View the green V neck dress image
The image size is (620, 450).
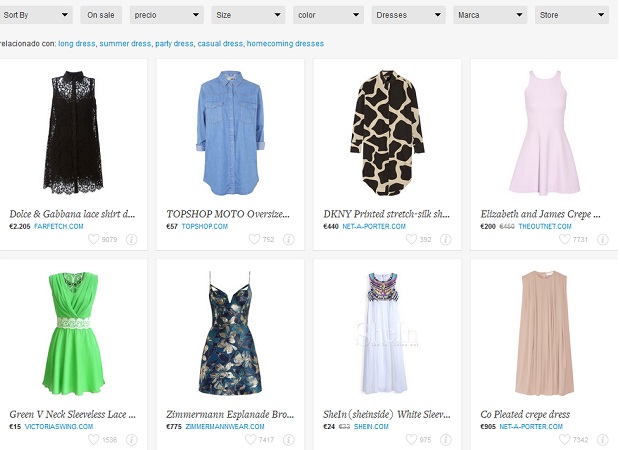coord(74,333)
